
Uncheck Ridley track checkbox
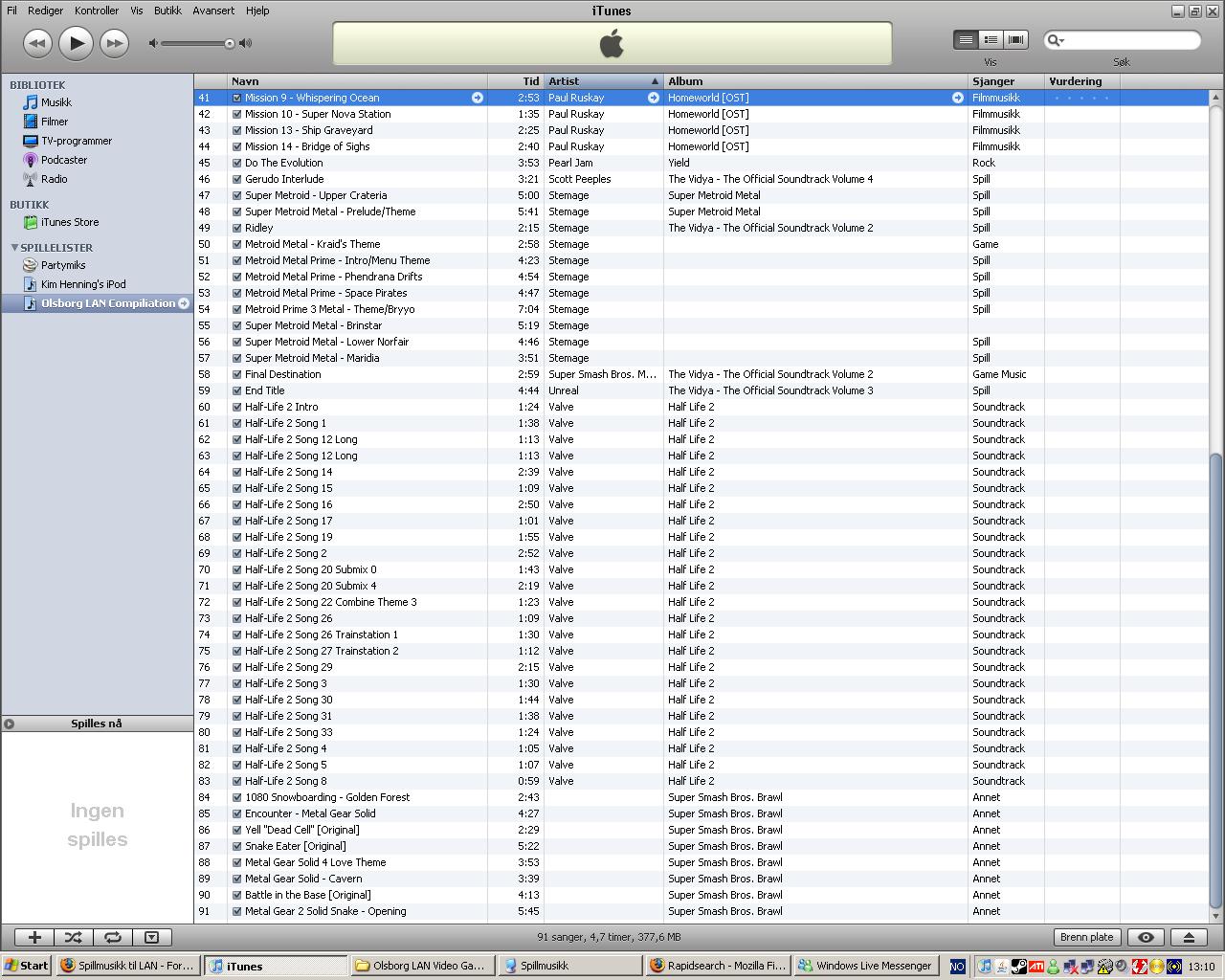[x=236, y=228]
